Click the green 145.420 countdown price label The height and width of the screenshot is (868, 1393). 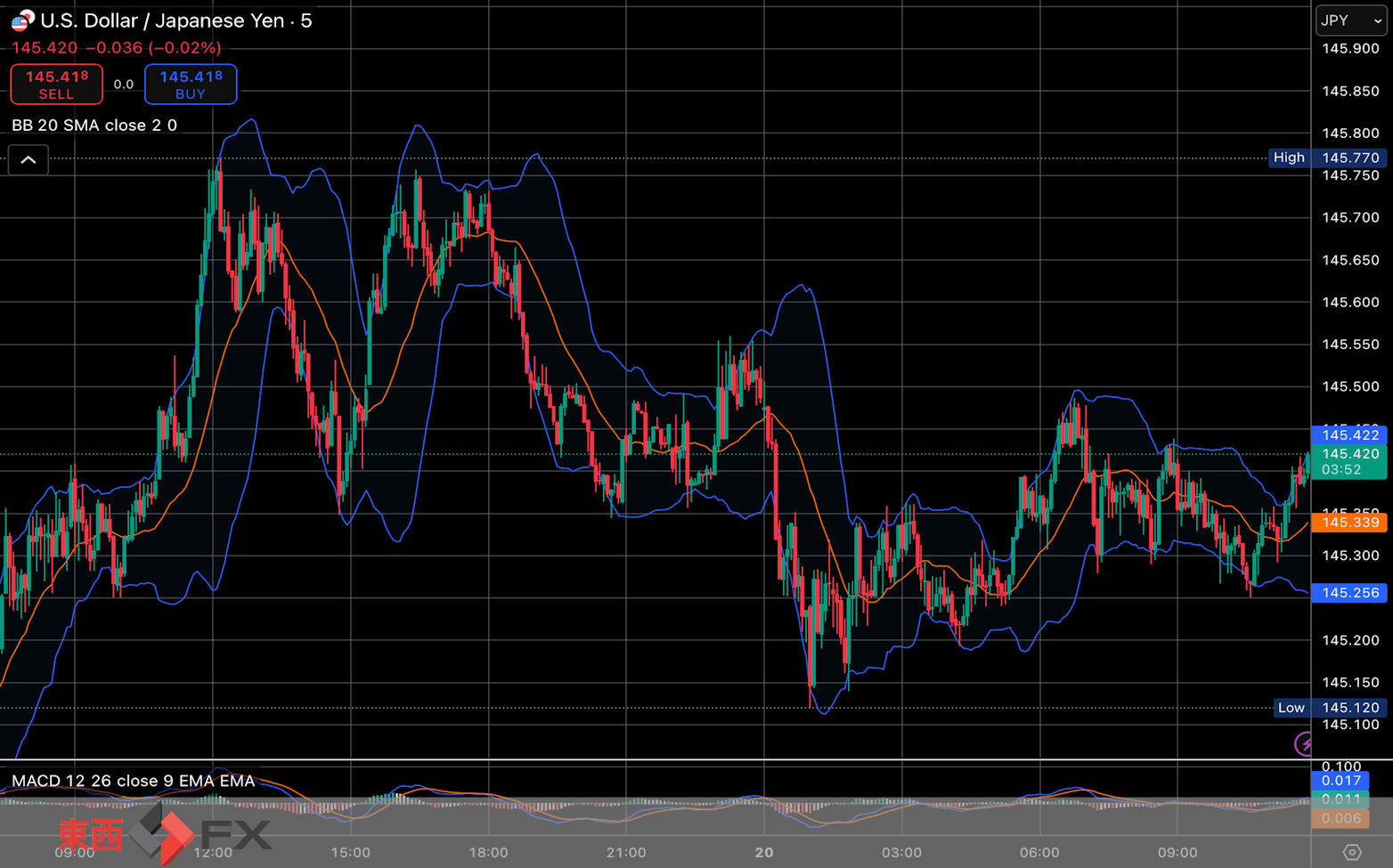1349,461
